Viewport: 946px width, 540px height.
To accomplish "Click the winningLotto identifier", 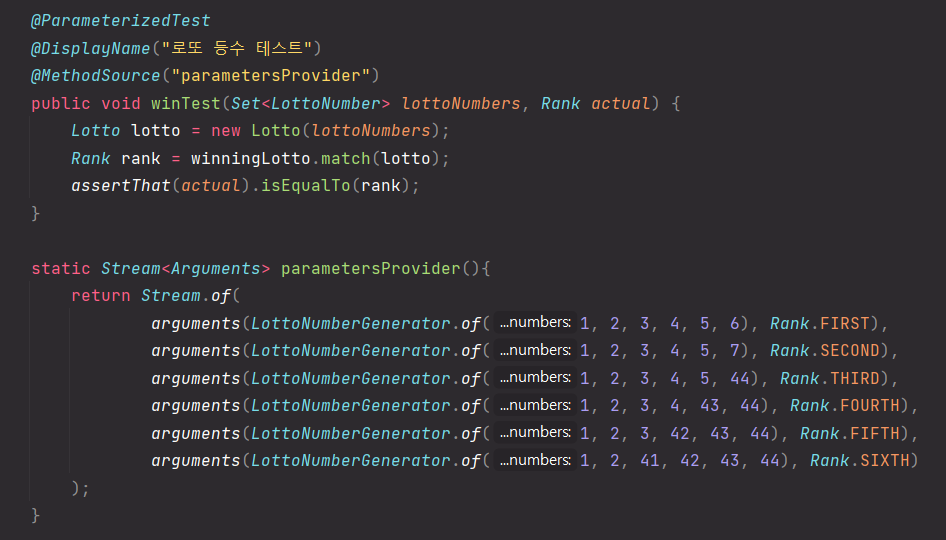I will pos(250,159).
